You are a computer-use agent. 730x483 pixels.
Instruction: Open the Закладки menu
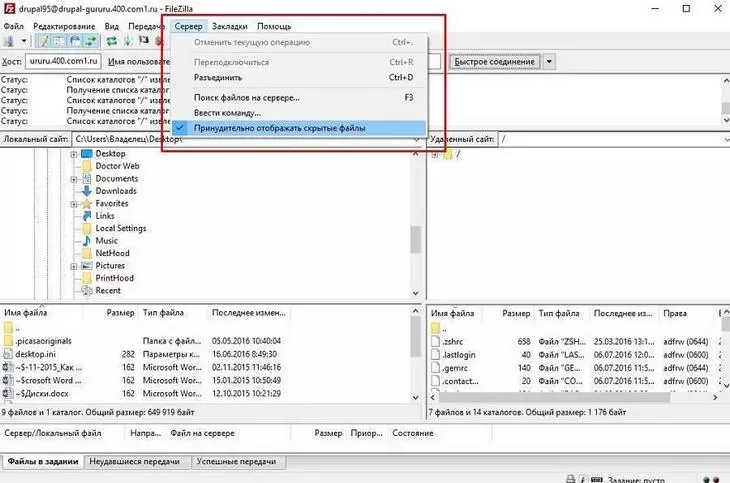coord(229,25)
